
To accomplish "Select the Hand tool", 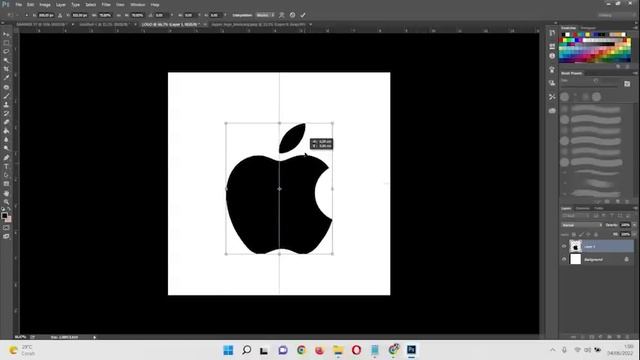I will (x=6, y=193).
